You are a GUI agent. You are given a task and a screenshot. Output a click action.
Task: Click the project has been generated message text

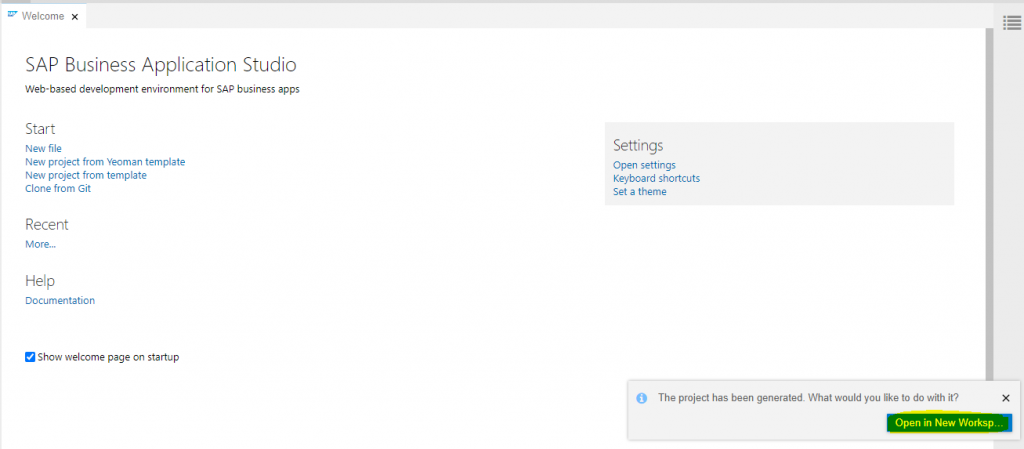click(808, 397)
